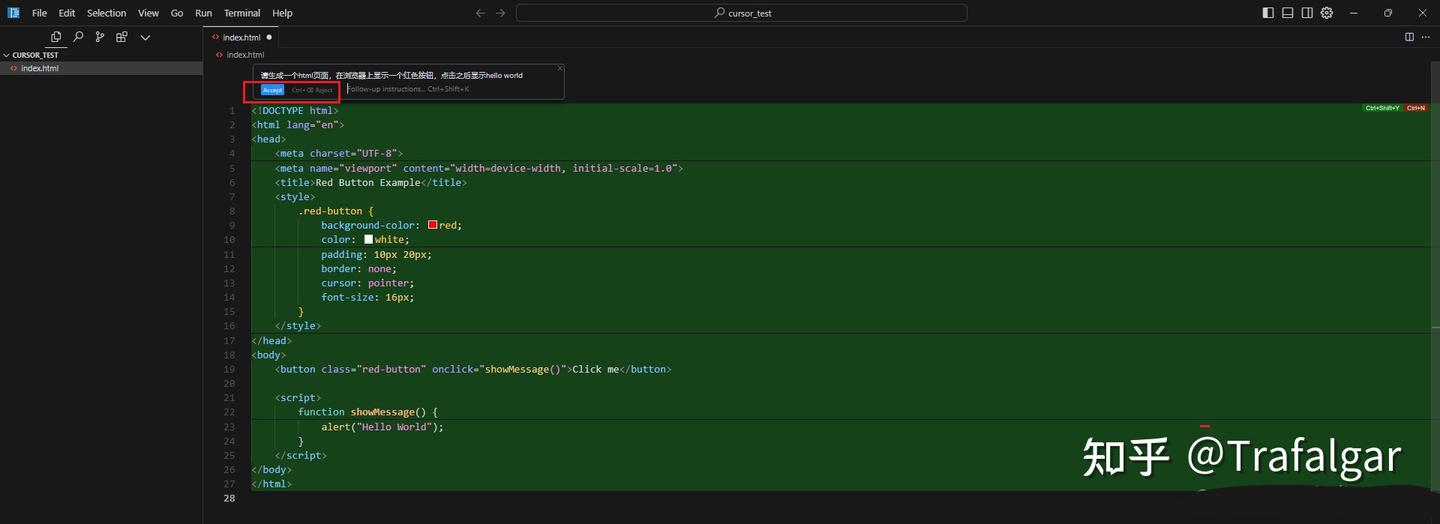Open editor More Actions ellipsis menu

[1426, 37]
